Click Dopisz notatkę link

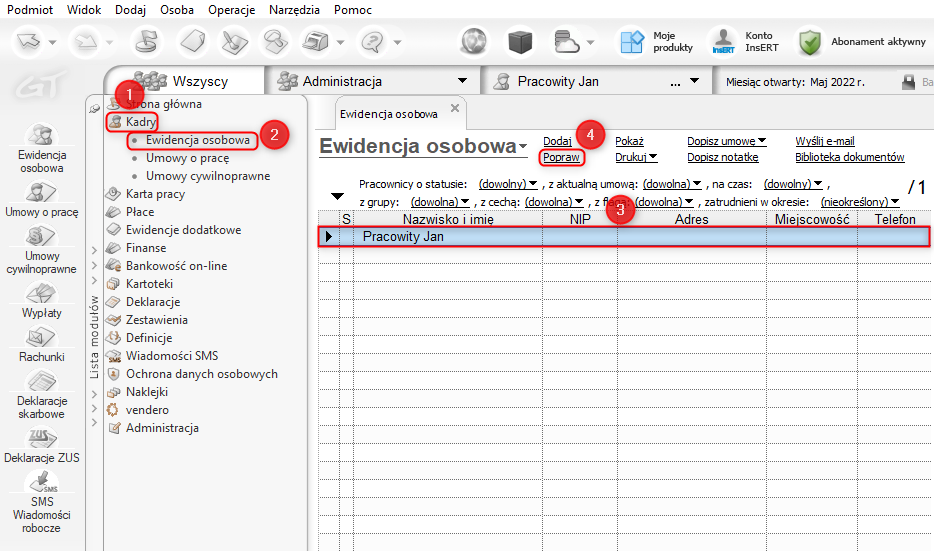pos(723,157)
